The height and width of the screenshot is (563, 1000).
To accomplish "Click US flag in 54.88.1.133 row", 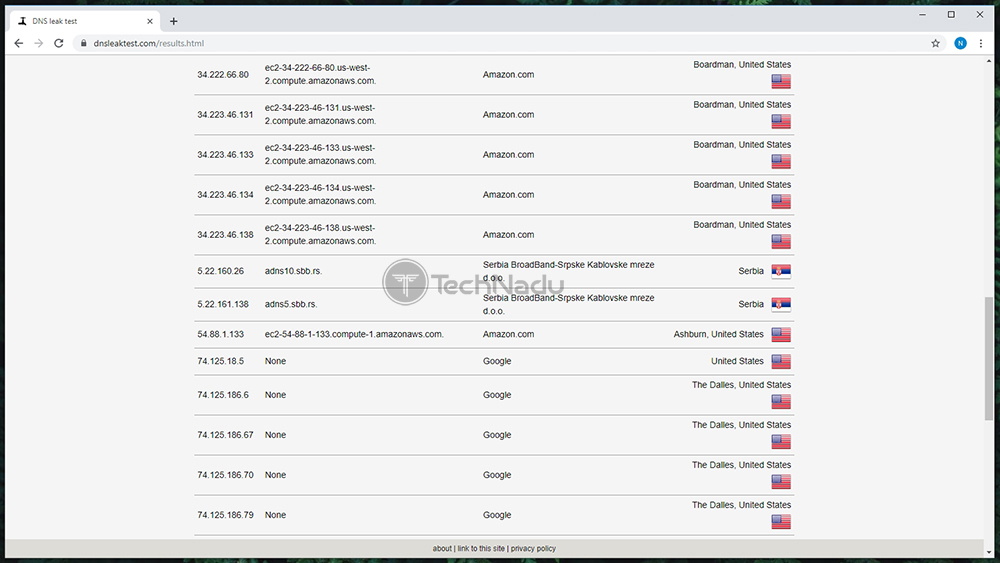I will [x=781, y=335].
